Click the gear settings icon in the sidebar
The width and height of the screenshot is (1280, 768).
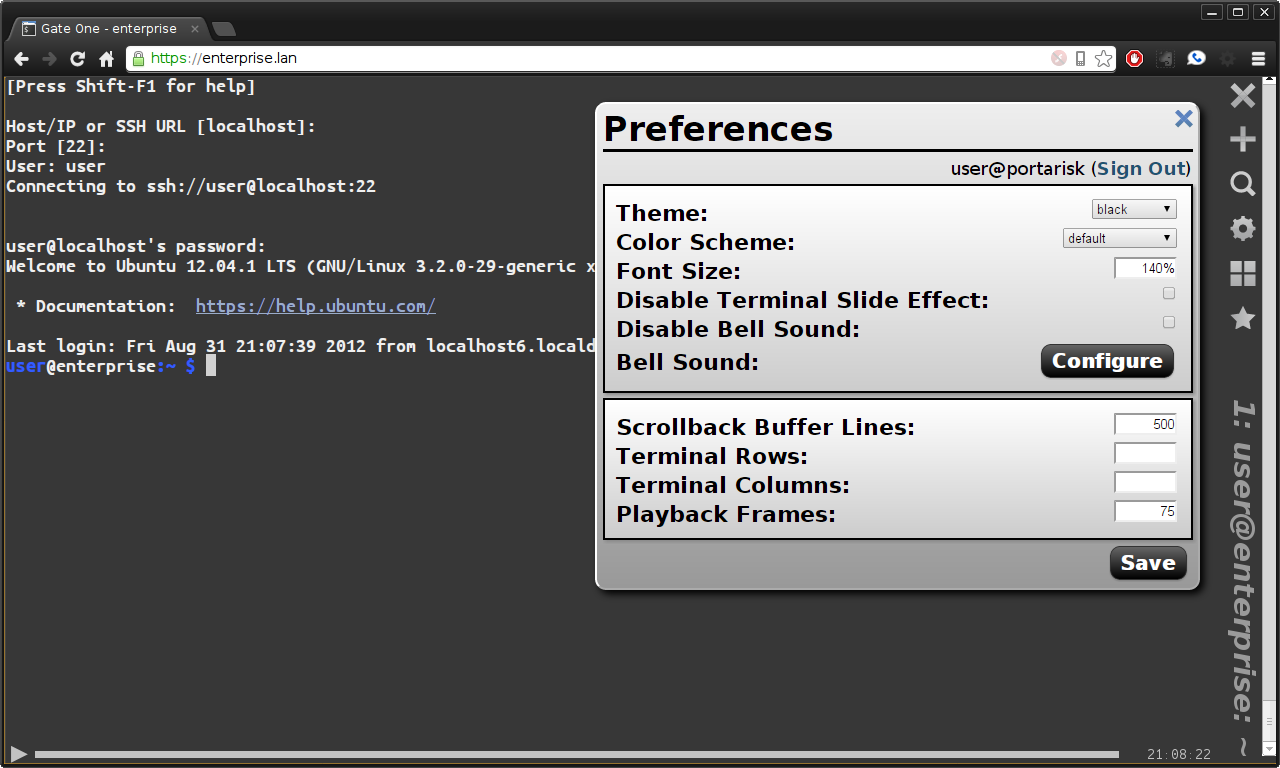[x=1242, y=229]
